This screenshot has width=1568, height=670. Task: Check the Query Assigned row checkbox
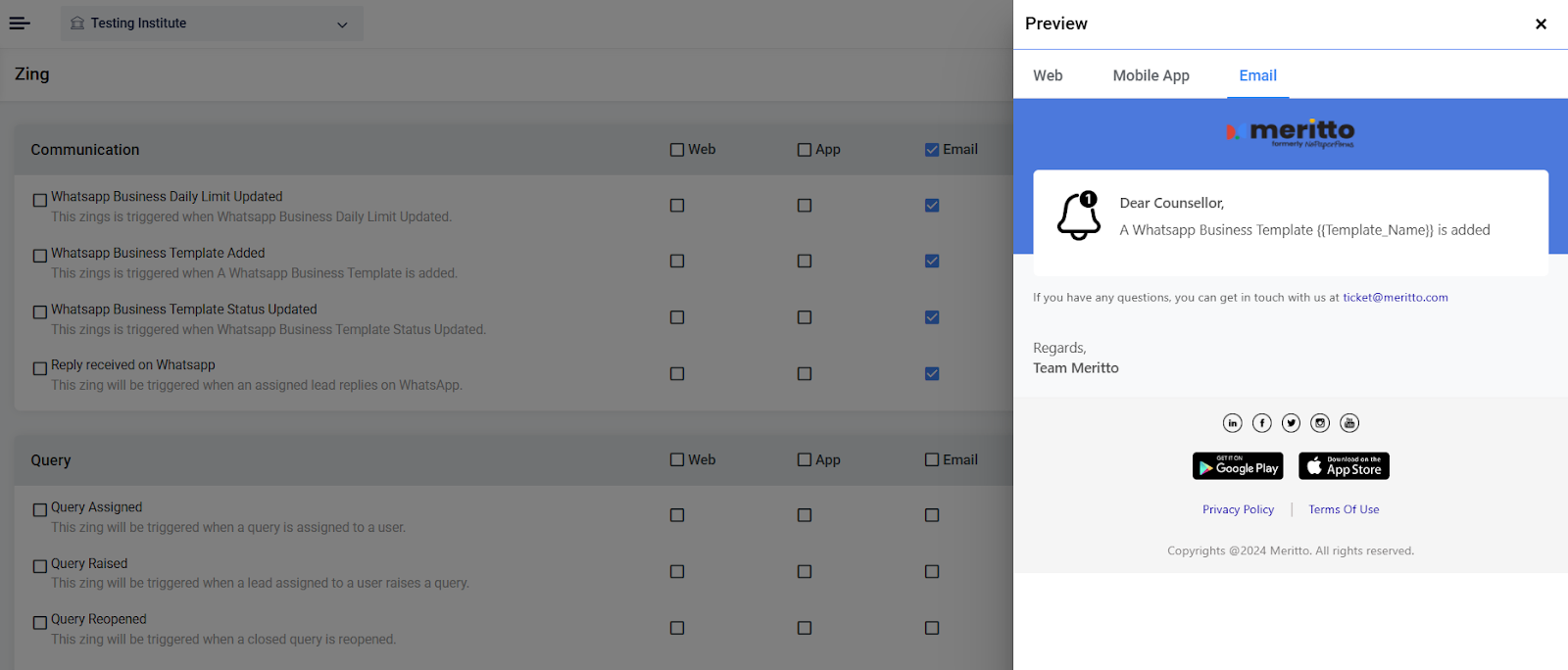point(40,509)
